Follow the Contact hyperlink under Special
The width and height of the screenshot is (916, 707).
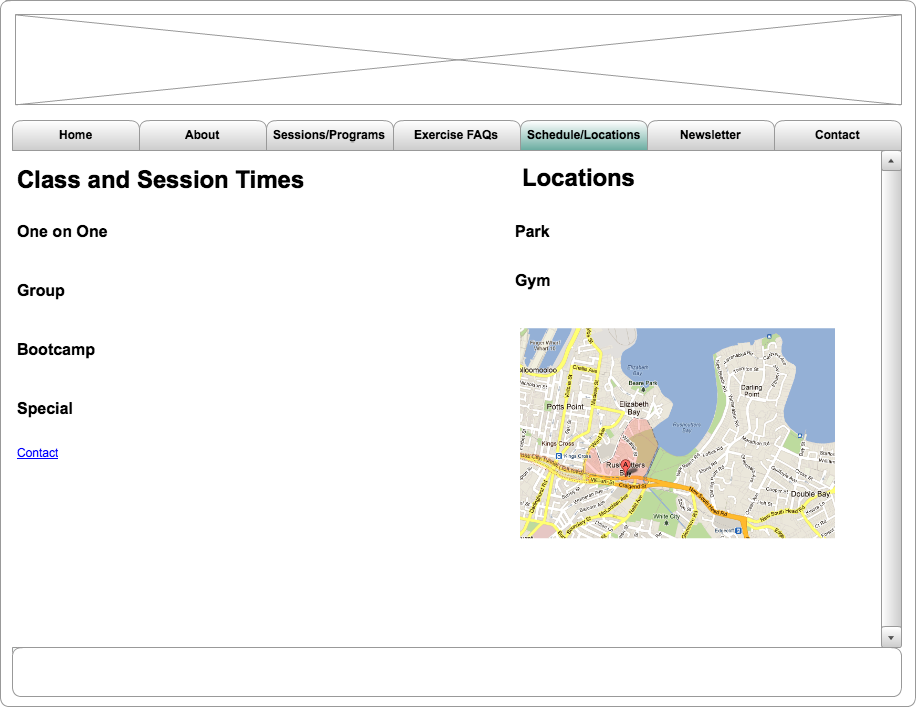[37, 452]
